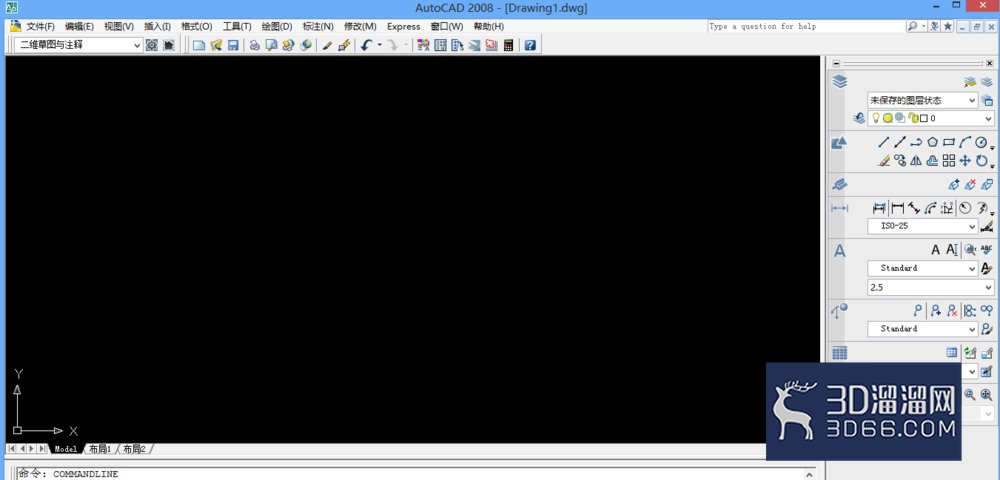Screen dimensions: 1000x480
Task: Open Plot Preview from the toolbar
Action: (271, 45)
